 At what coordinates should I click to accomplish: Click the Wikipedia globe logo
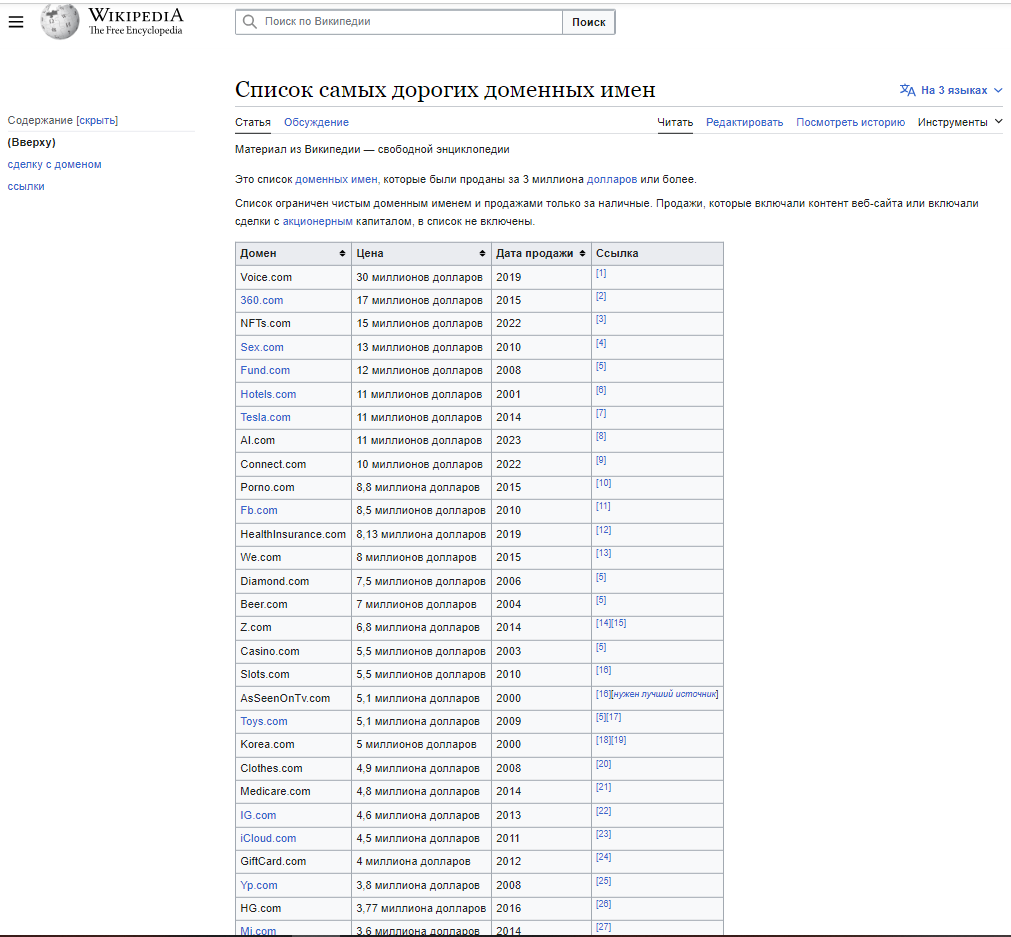[60, 21]
